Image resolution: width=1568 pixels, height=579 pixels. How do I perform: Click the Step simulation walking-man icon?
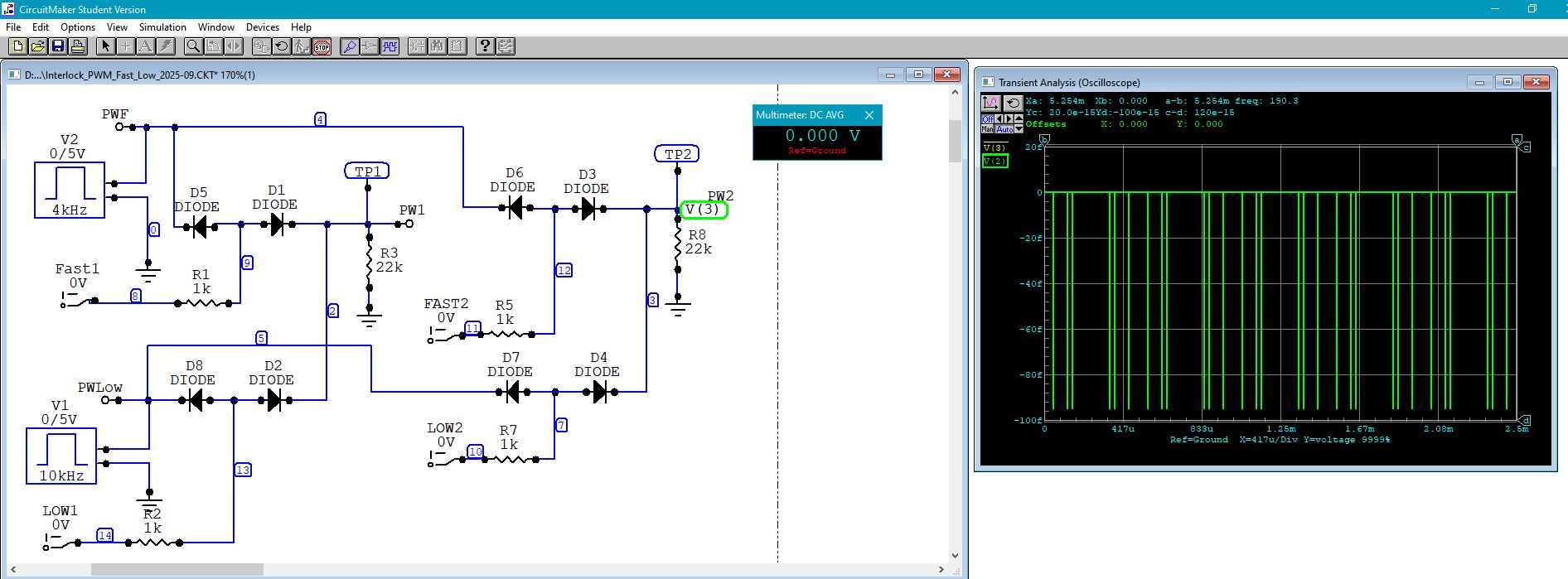point(302,46)
